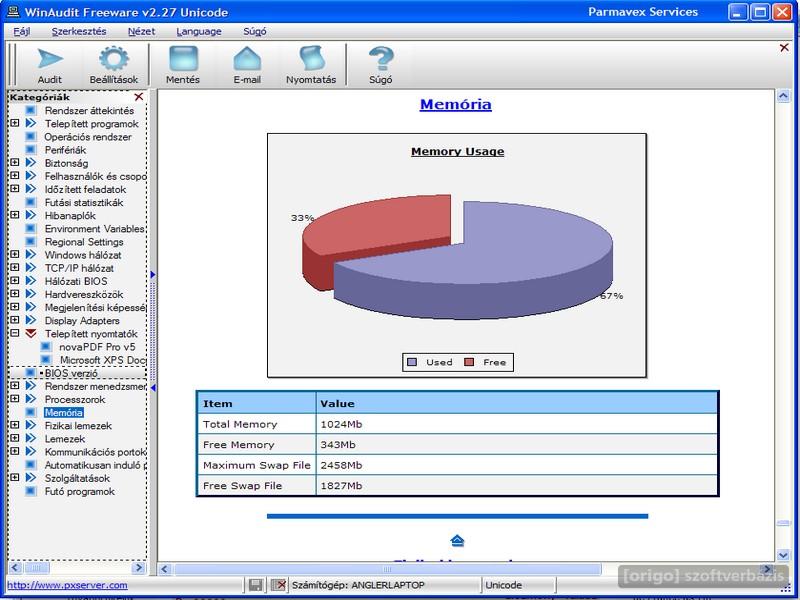Expand the TCP/IP hálózat node
Image resolution: width=800 pixels, height=600 pixels.
(15, 268)
